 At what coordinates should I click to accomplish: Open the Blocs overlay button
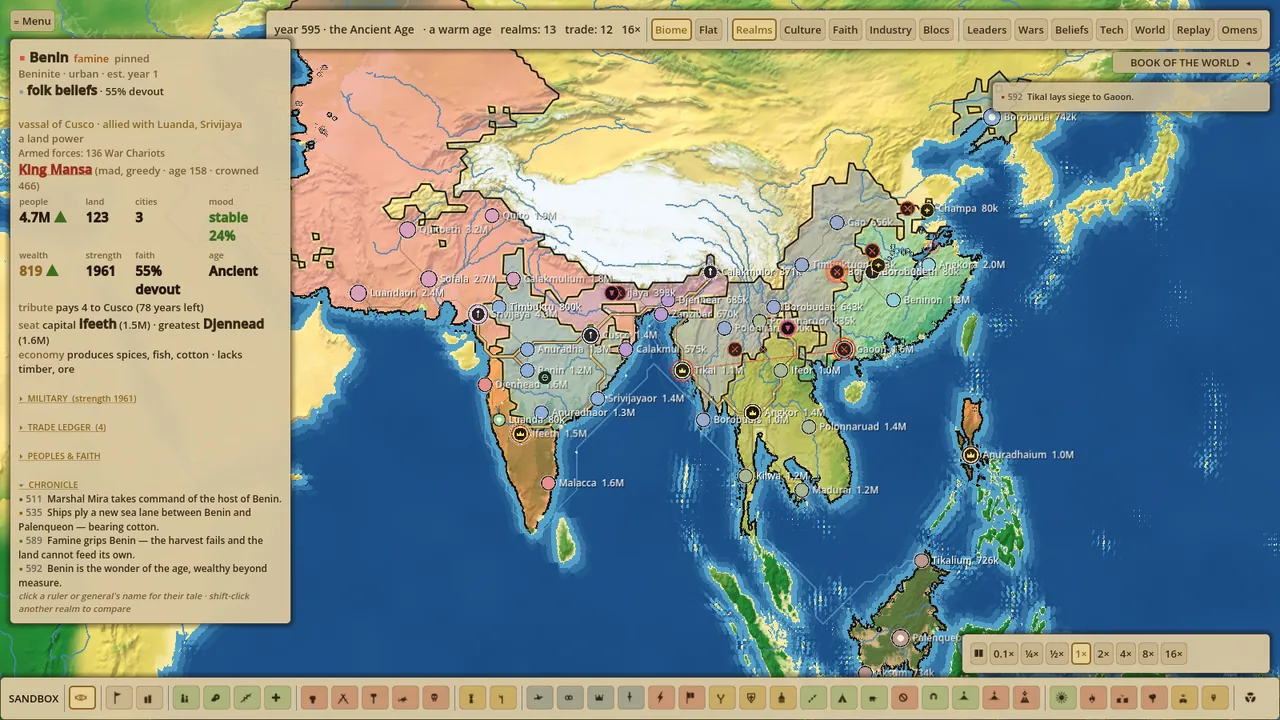(x=936, y=30)
